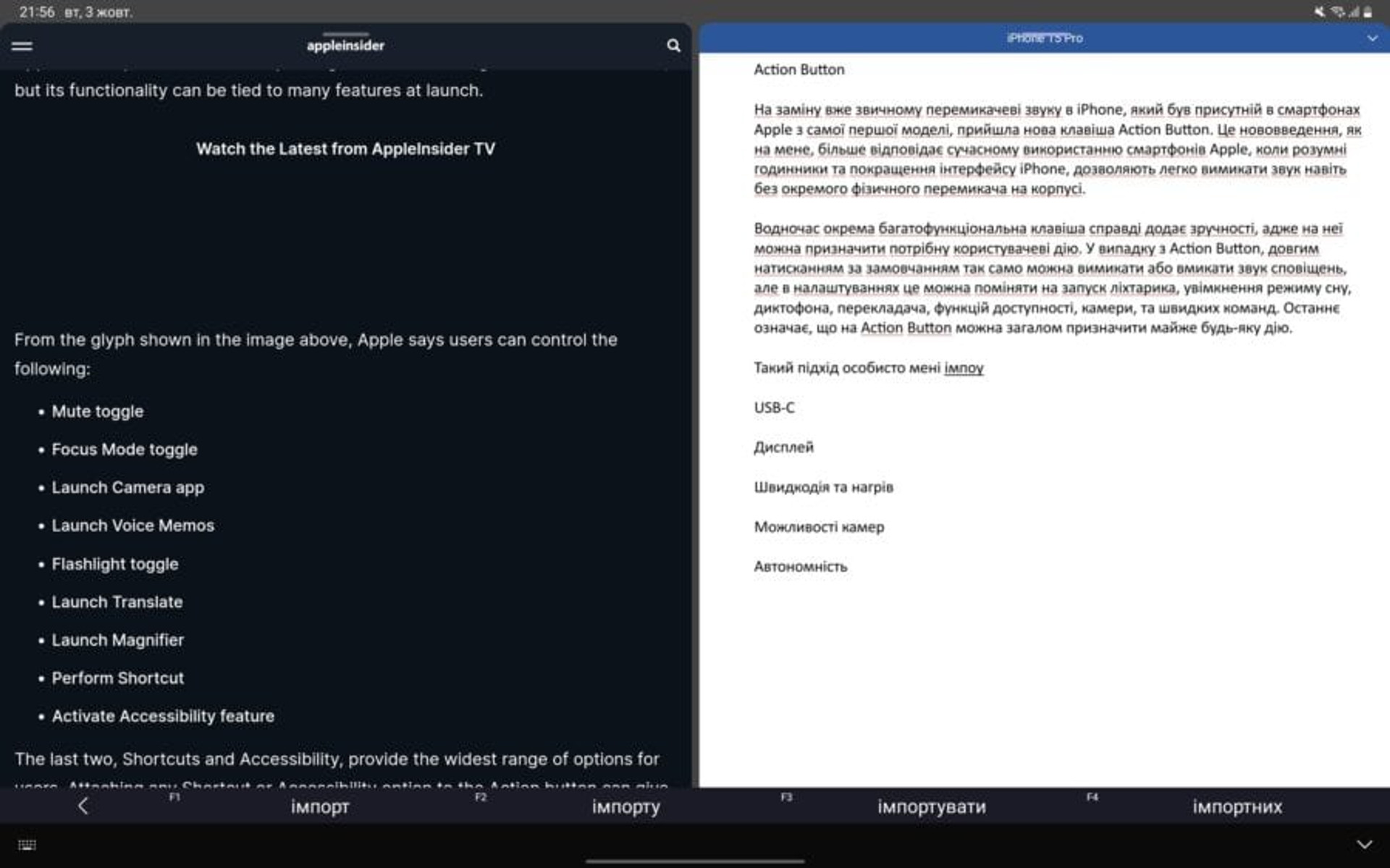The width and height of the screenshot is (1390, 868).
Task: Tap the muted sound status icon
Action: point(1320,12)
